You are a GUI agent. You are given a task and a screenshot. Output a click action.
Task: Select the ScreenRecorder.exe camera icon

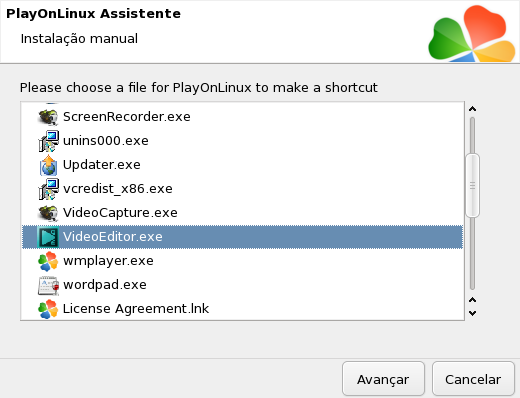[x=48, y=117]
